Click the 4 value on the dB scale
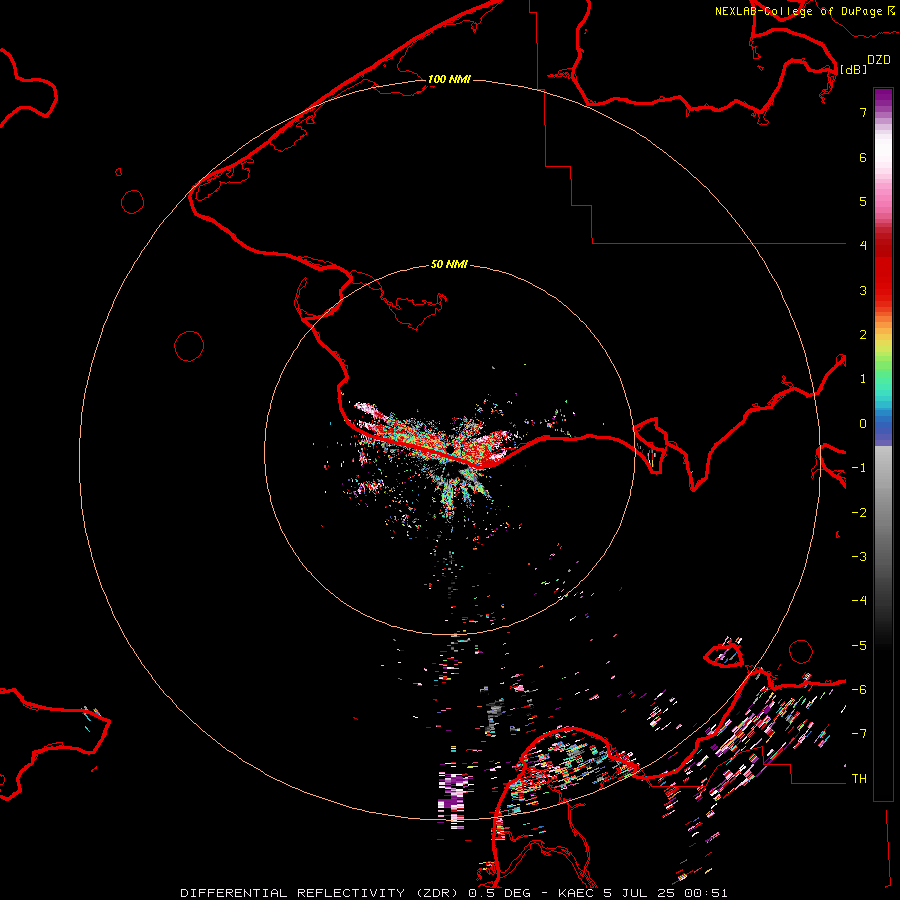The width and height of the screenshot is (900, 900). (863, 246)
